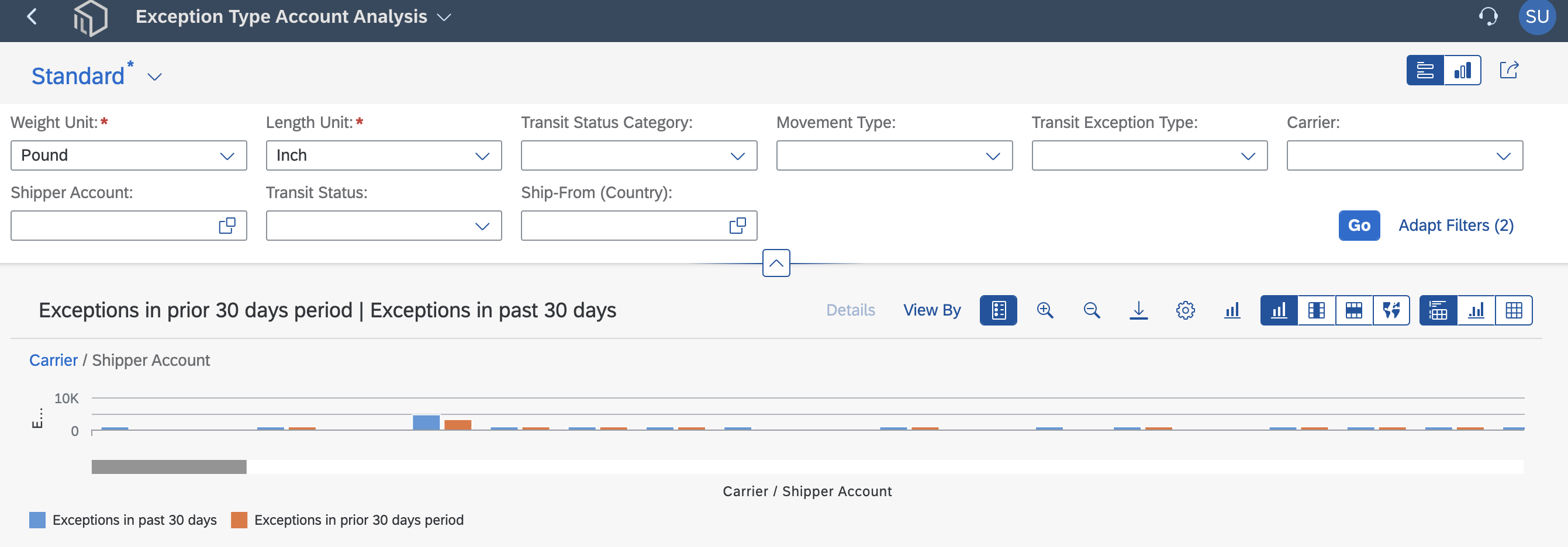The image size is (1568, 547).
Task: Open Adapt Filters (2)
Action: pyautogui.click(x=1455, y=226)
